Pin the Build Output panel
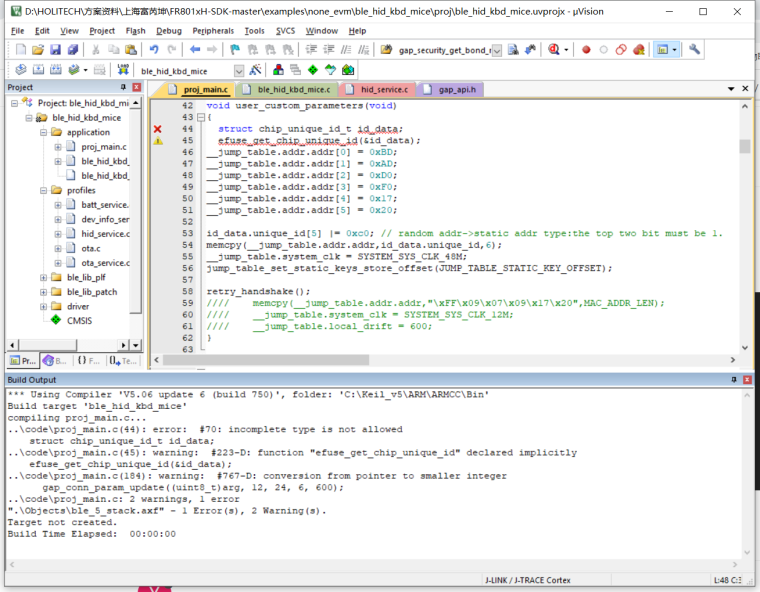 coord(734,380)
